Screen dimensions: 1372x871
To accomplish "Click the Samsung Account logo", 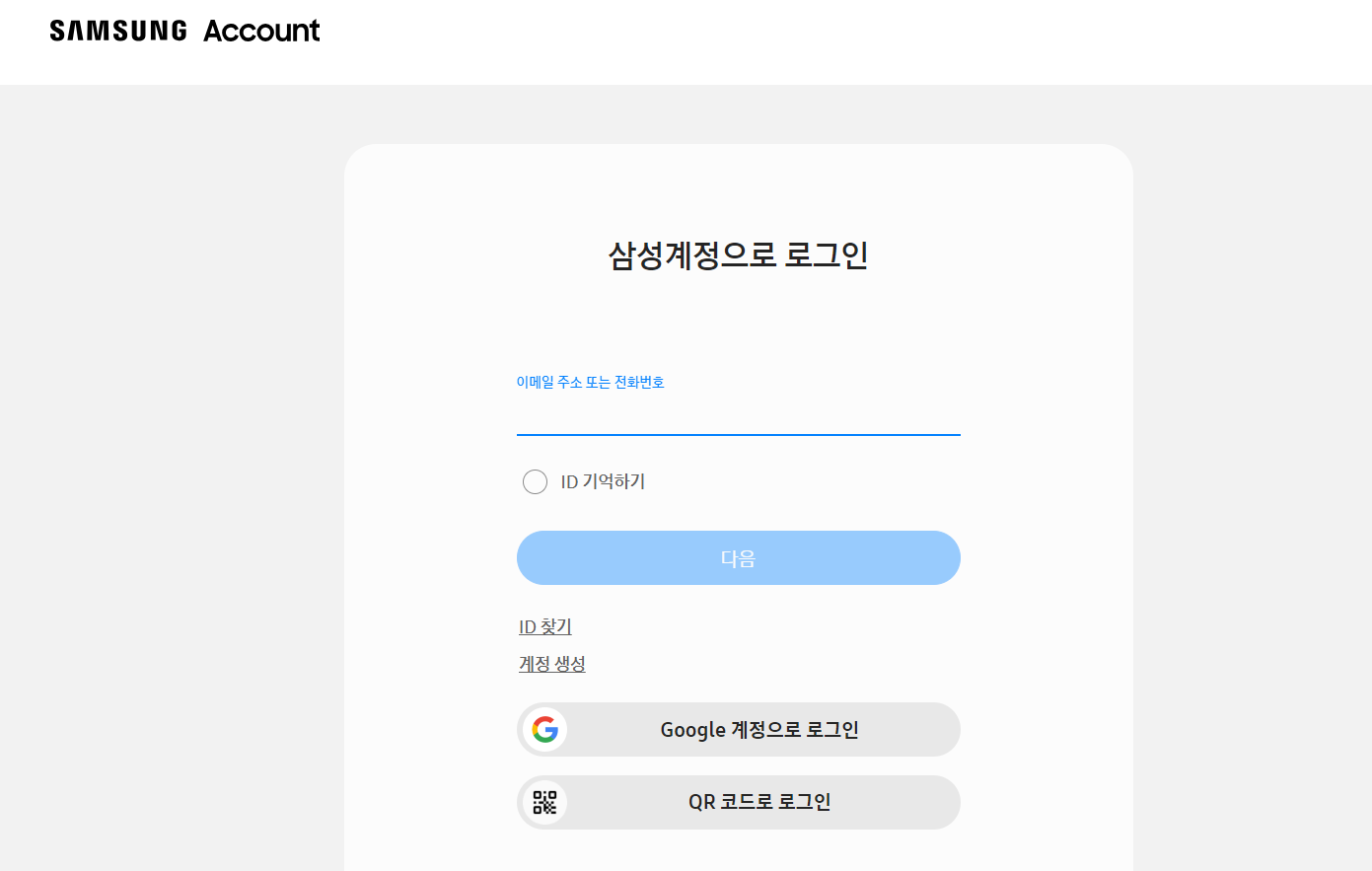I will coord(184,31).
